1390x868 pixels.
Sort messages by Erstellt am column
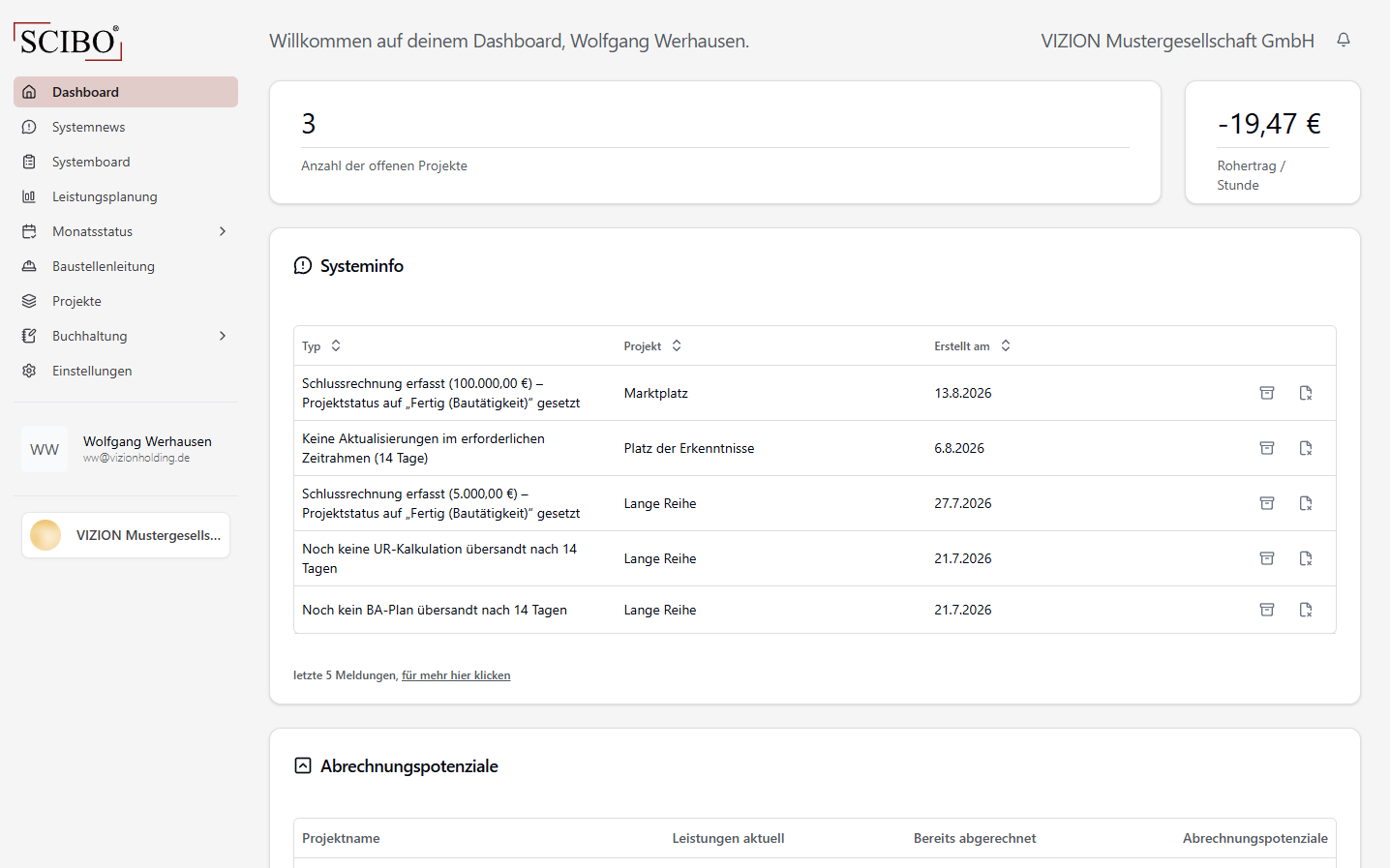click(972, 345)
